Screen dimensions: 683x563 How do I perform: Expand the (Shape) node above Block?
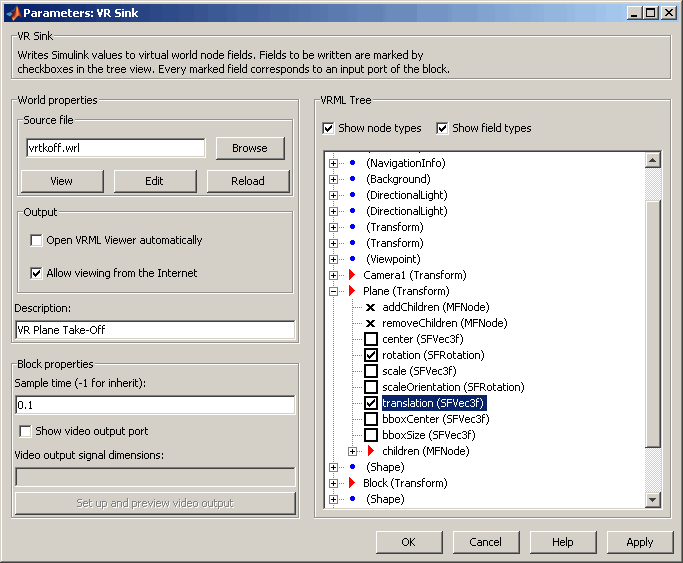click(334, 467)
